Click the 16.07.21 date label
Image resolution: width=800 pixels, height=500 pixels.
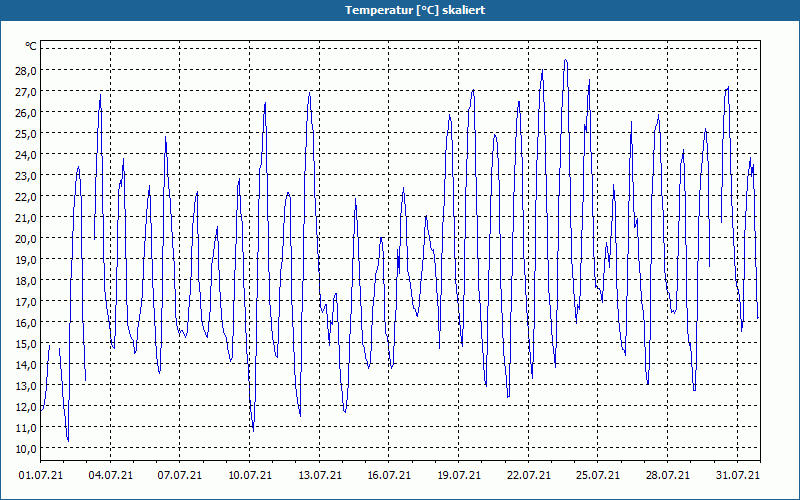389,475
